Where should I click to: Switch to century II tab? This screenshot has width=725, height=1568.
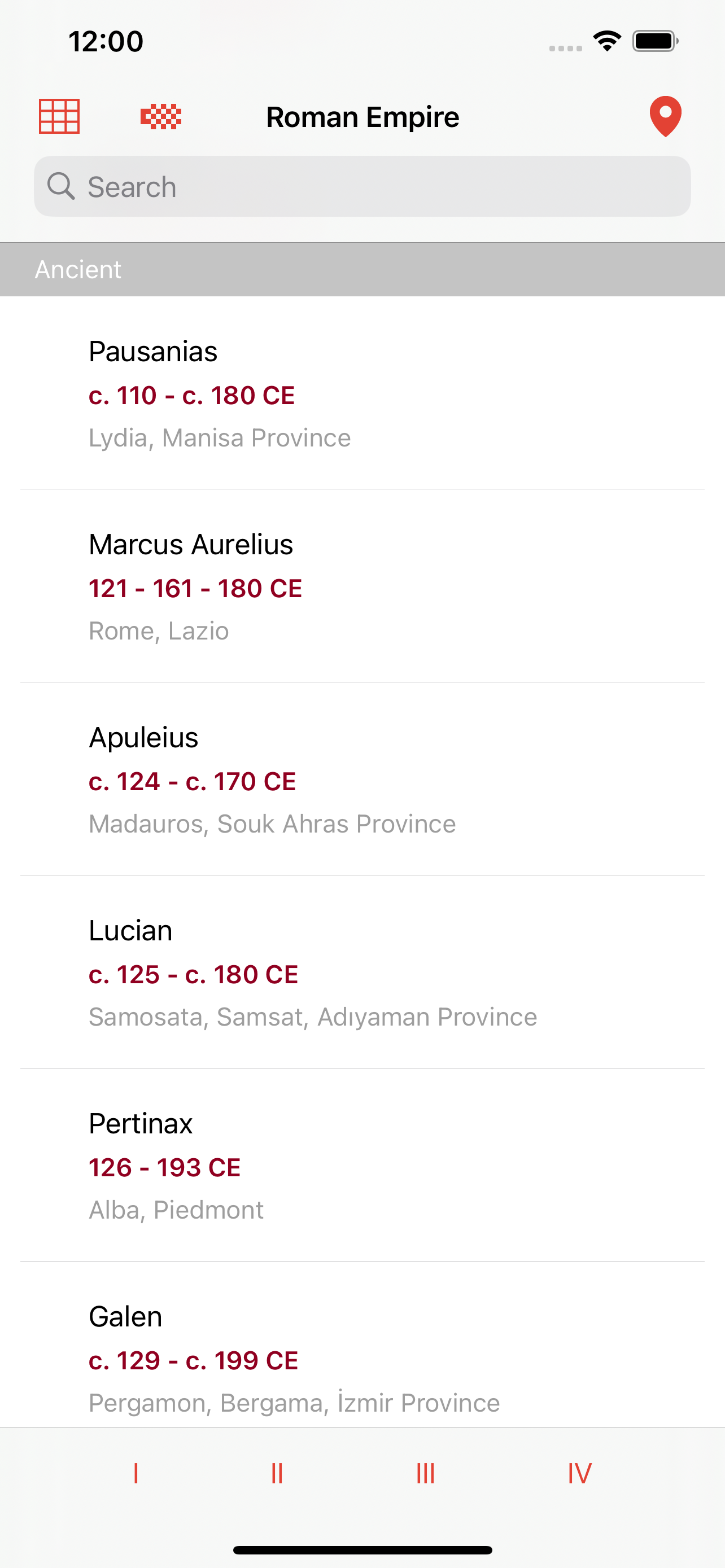[277, 1474]
